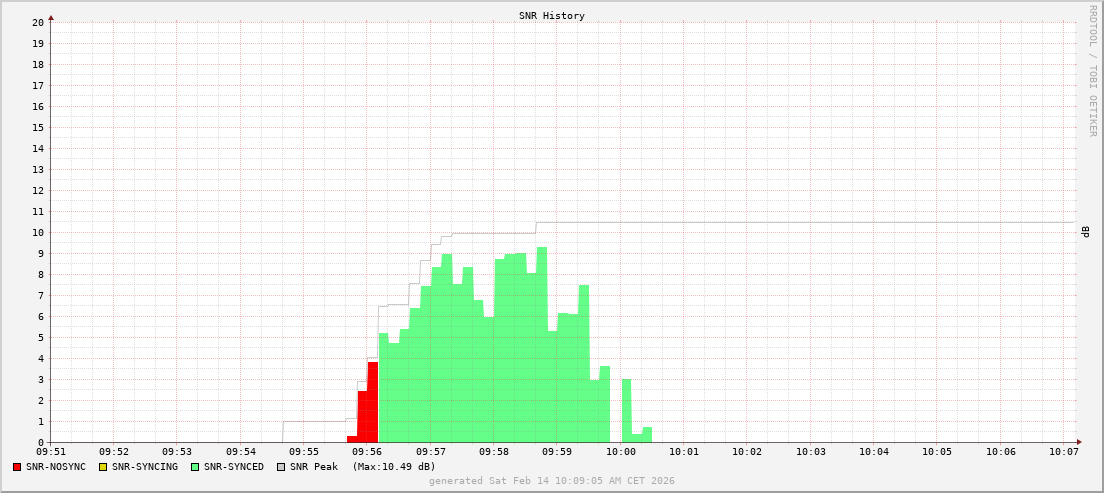Click the 10:00 time axis label
The height and width of the screenshot is (493, 1104).
(x=620, y=452)
